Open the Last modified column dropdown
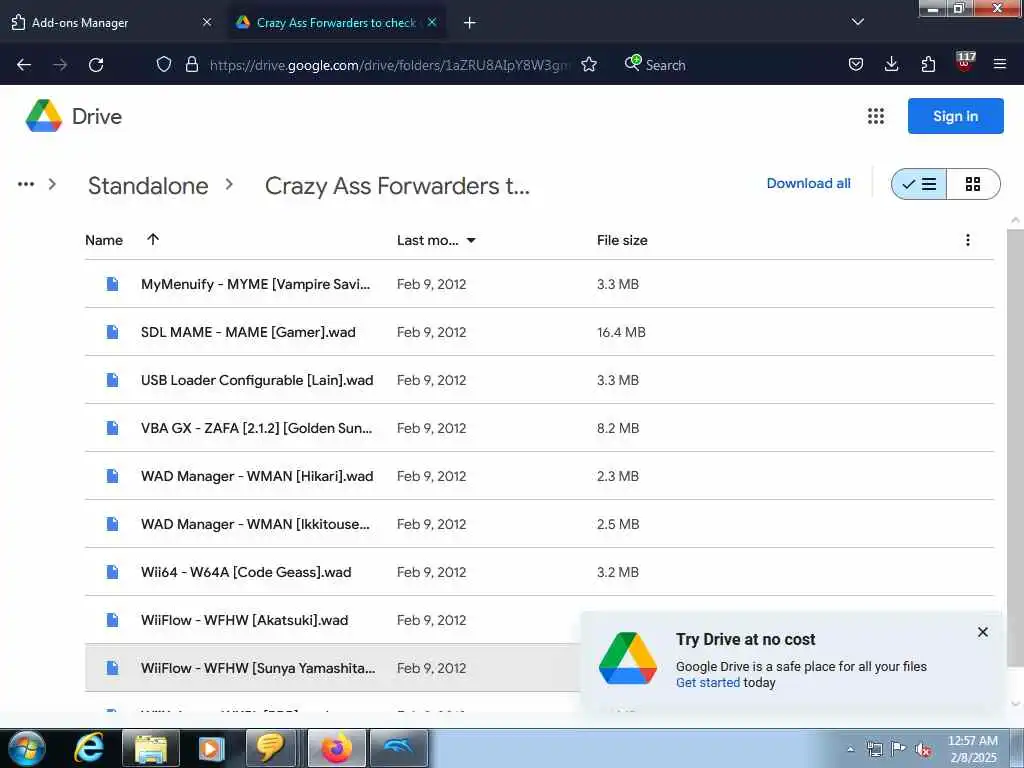The height and width of the screenshot is (768, 1024). [x=471, y=240]
